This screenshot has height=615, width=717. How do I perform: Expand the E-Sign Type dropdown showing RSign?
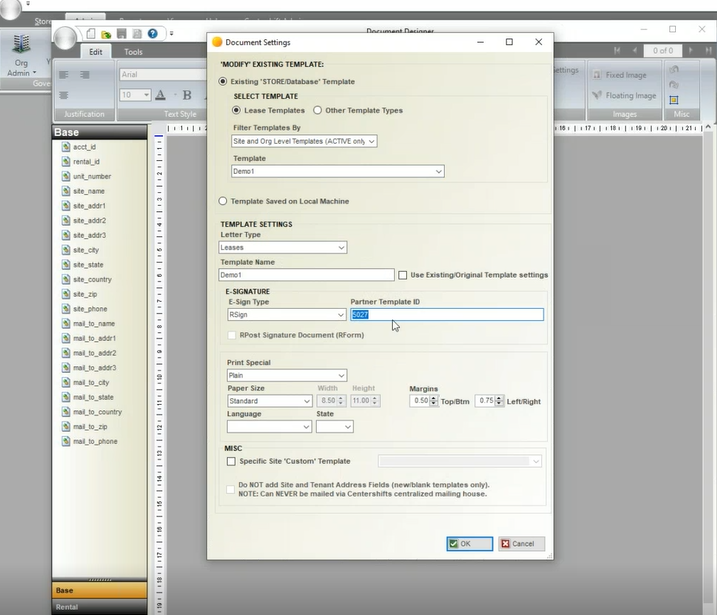[286, 314]
